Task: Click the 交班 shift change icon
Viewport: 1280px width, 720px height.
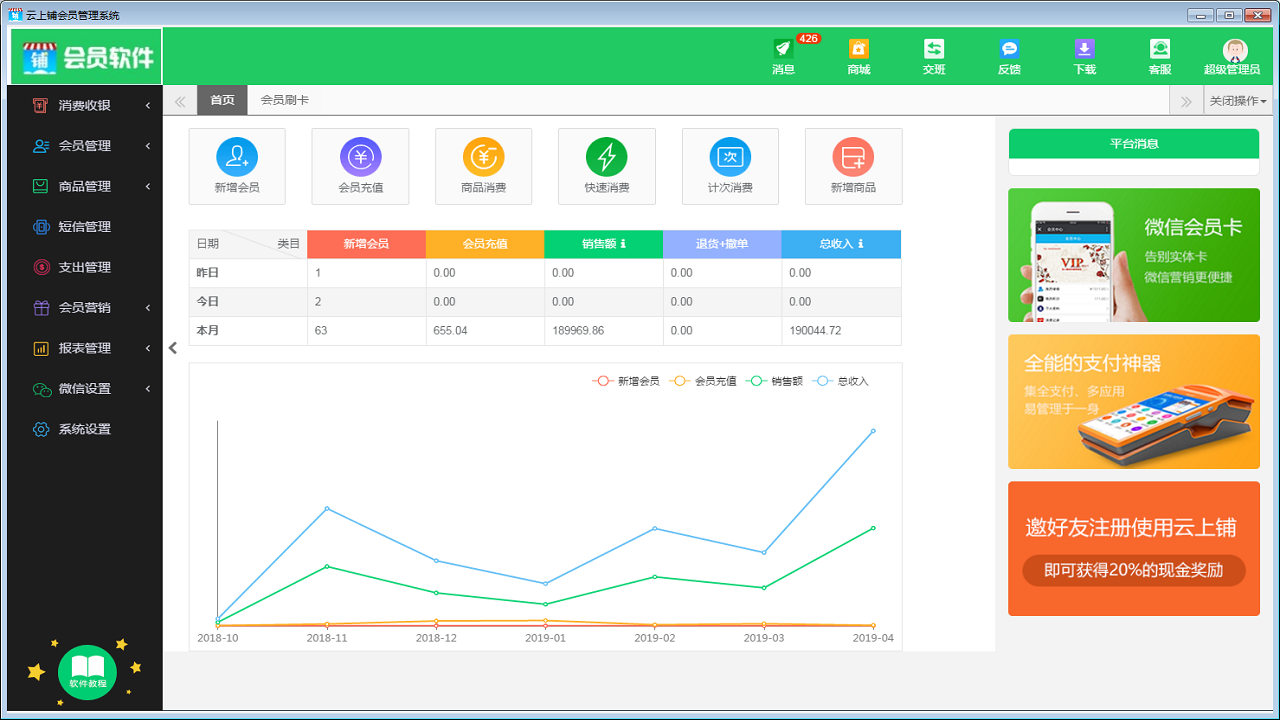Action: (933, 55)
